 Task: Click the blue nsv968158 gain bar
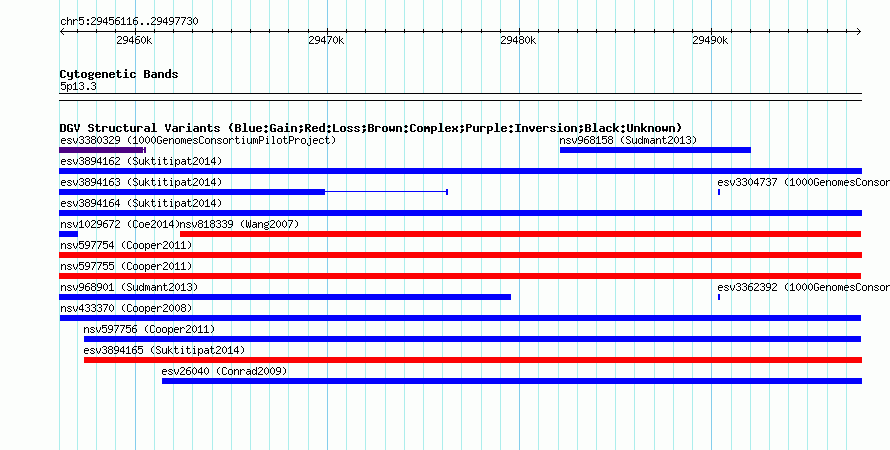[x=655, y=150]
